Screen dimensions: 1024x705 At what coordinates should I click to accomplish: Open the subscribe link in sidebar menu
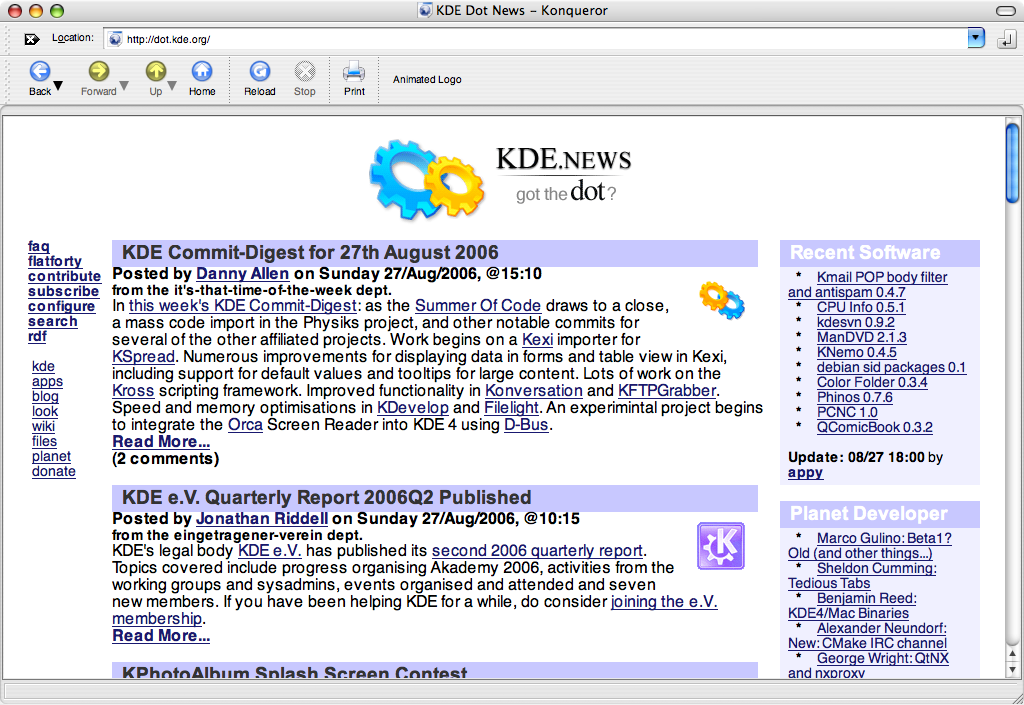63,291
